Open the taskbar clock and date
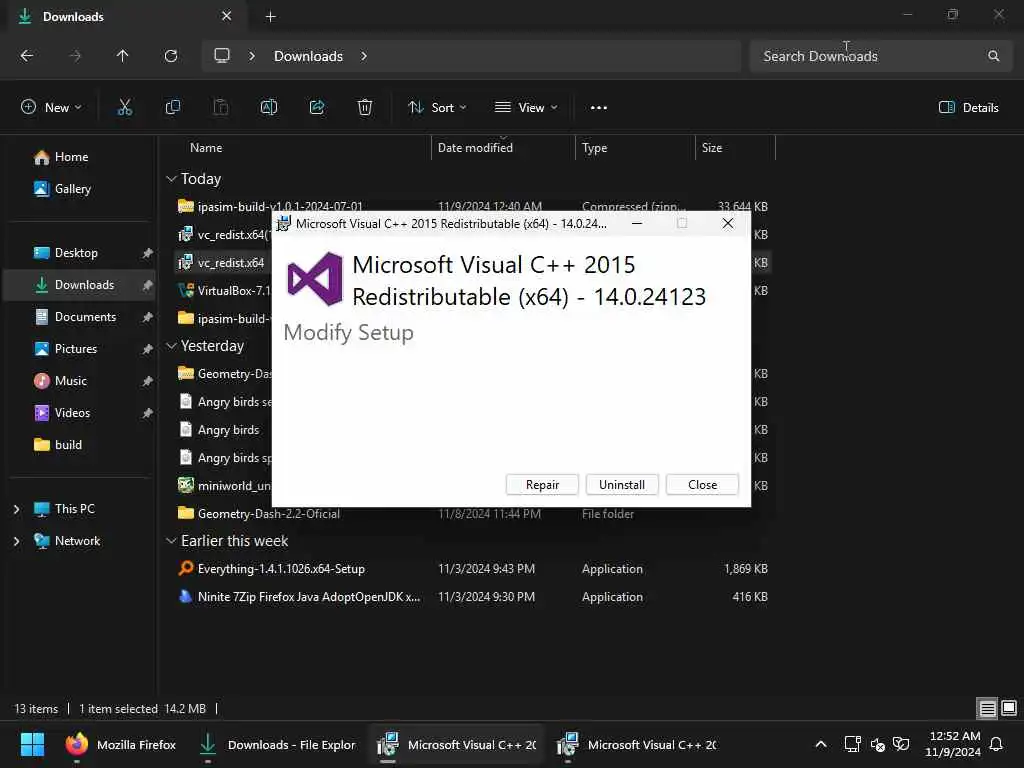Screen dimensions: 1024x768 pos(953,744)
